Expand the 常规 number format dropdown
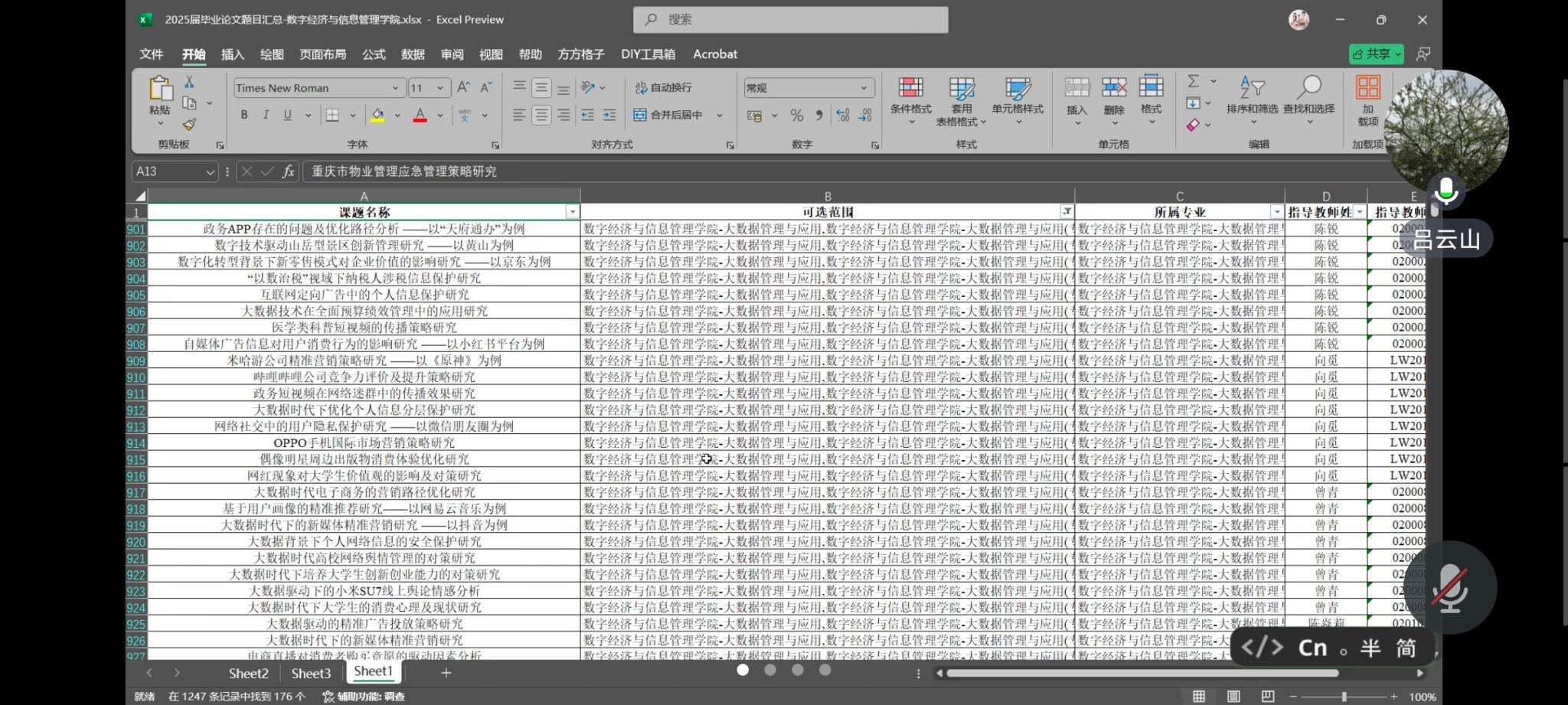The height and width of the screenshot is (705, 1568). click(x=864, y=88)
